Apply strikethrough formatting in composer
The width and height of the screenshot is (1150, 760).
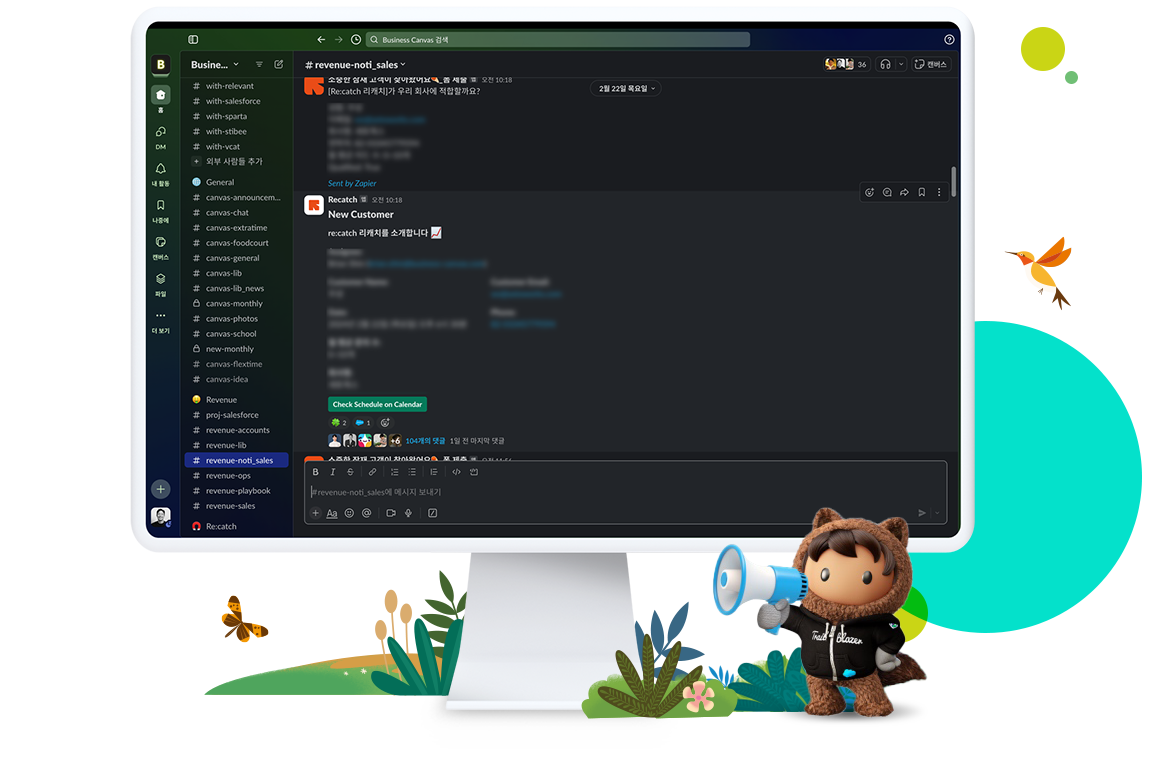[350, 472]
